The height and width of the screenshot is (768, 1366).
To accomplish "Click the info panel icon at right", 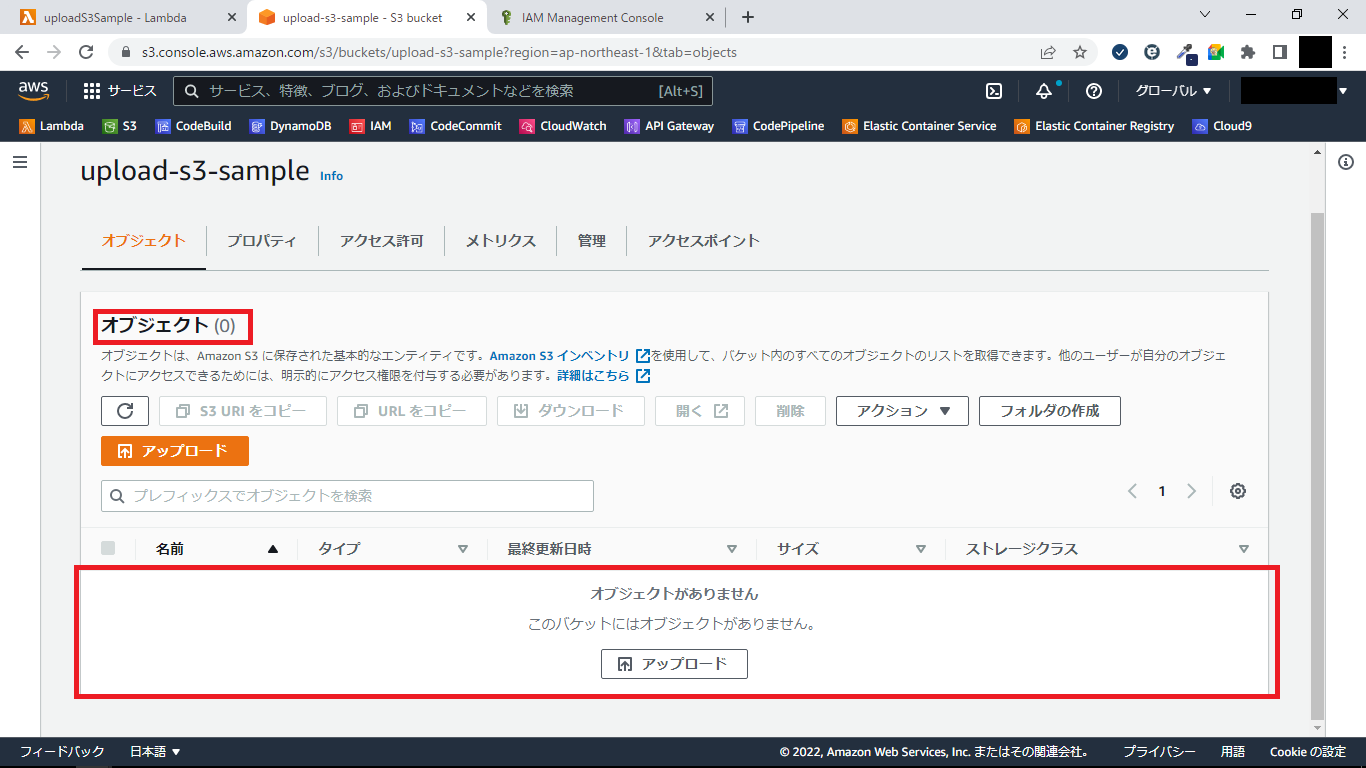I will 1346,162.
